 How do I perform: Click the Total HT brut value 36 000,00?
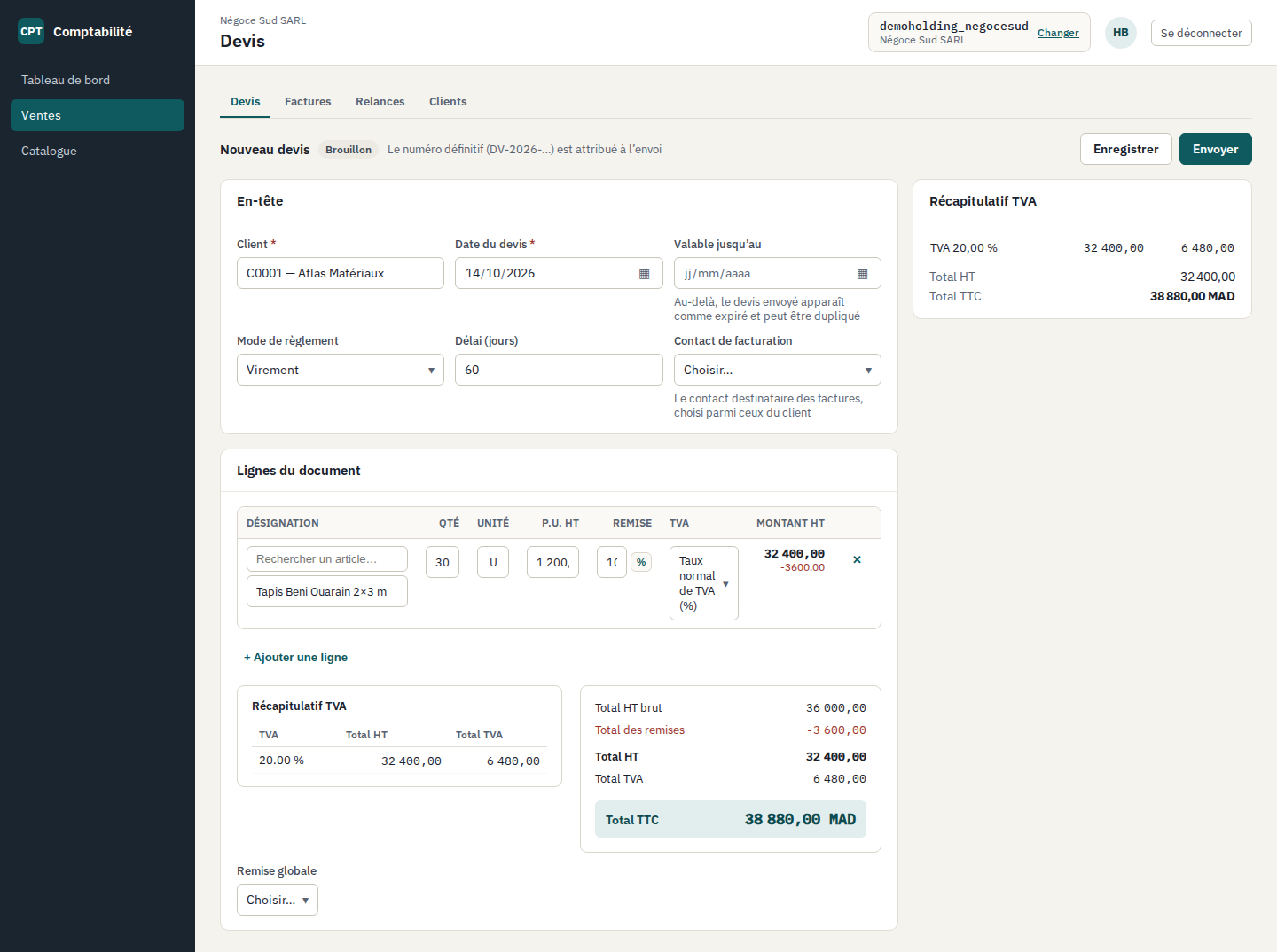click(836, 708)
